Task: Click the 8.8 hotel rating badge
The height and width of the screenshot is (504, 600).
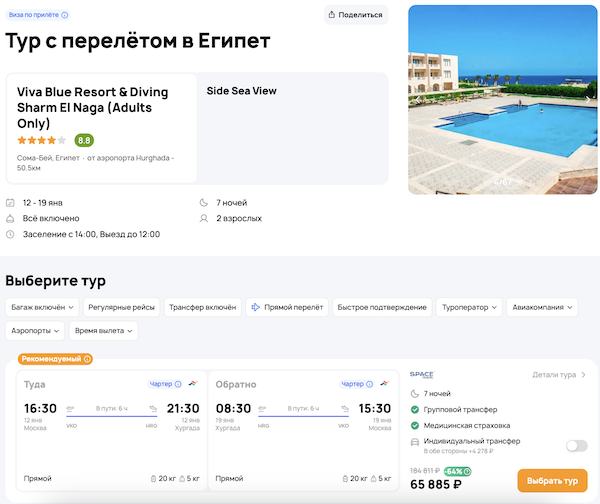Action: (x=84, y=140)
